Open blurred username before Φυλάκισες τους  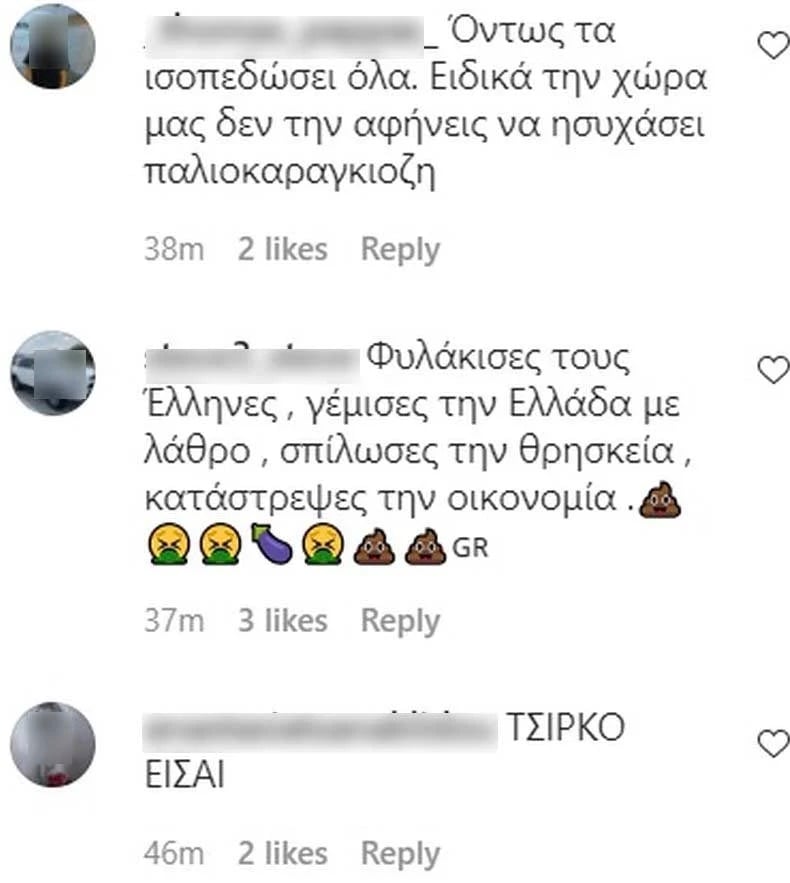point(252,360)
